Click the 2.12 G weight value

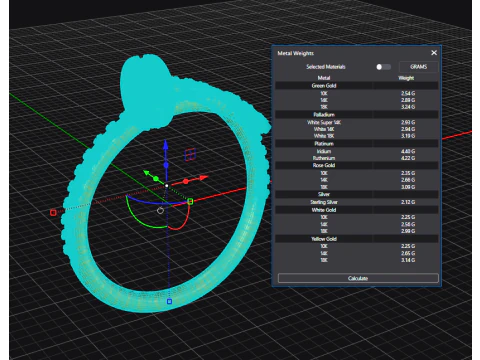coord(408,202)
